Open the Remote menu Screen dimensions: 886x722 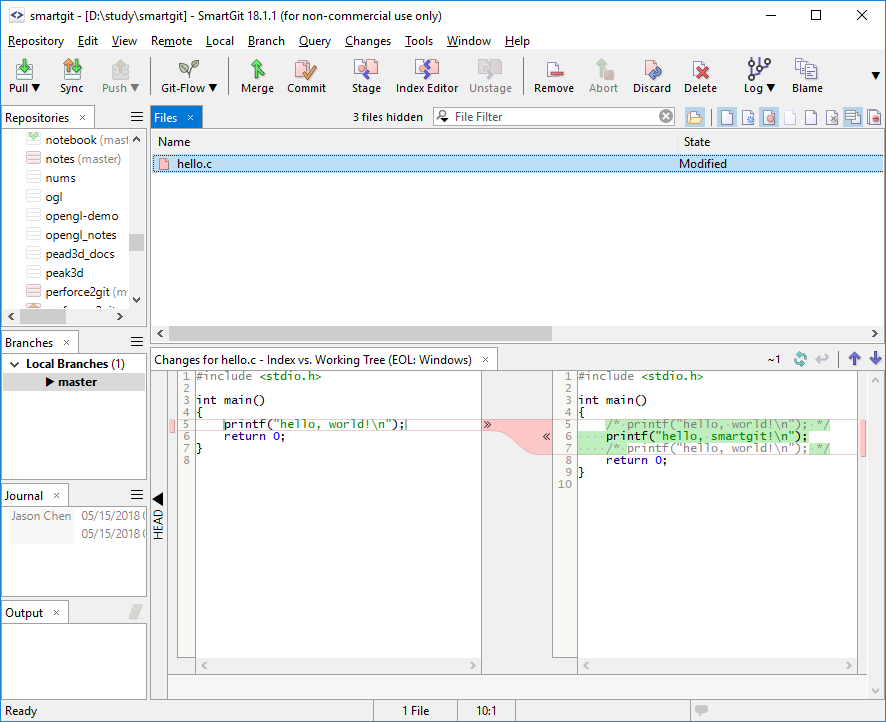tap(171, 41)
